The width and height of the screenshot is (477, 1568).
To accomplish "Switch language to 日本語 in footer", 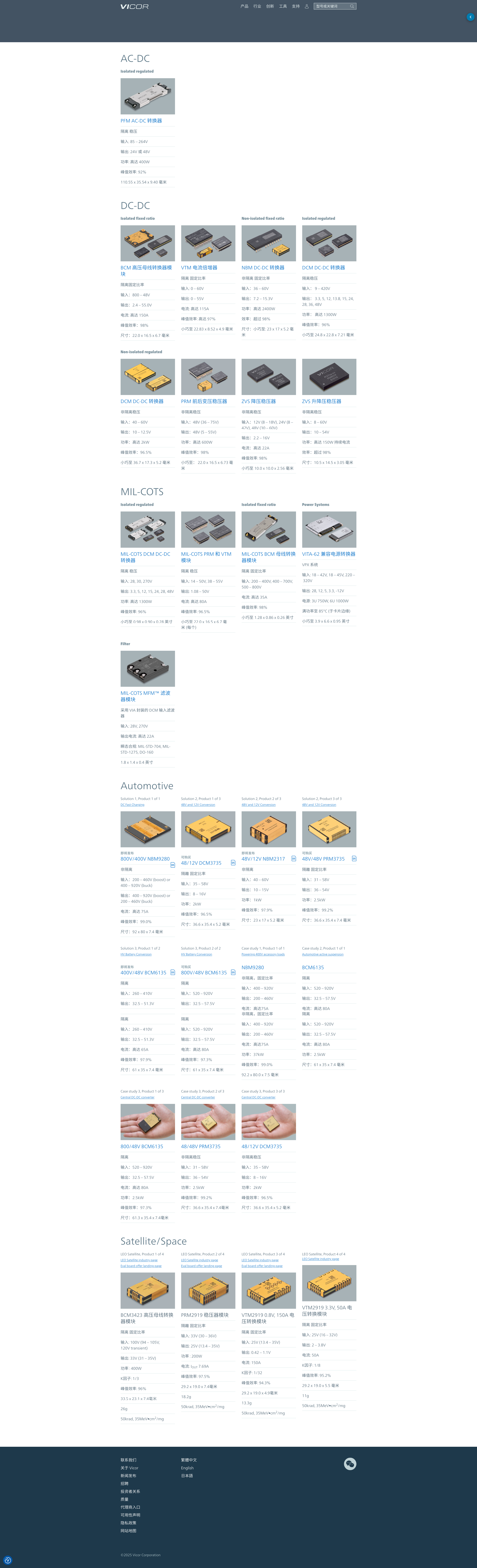I will pyautogui.click(x=187, y=1476).
